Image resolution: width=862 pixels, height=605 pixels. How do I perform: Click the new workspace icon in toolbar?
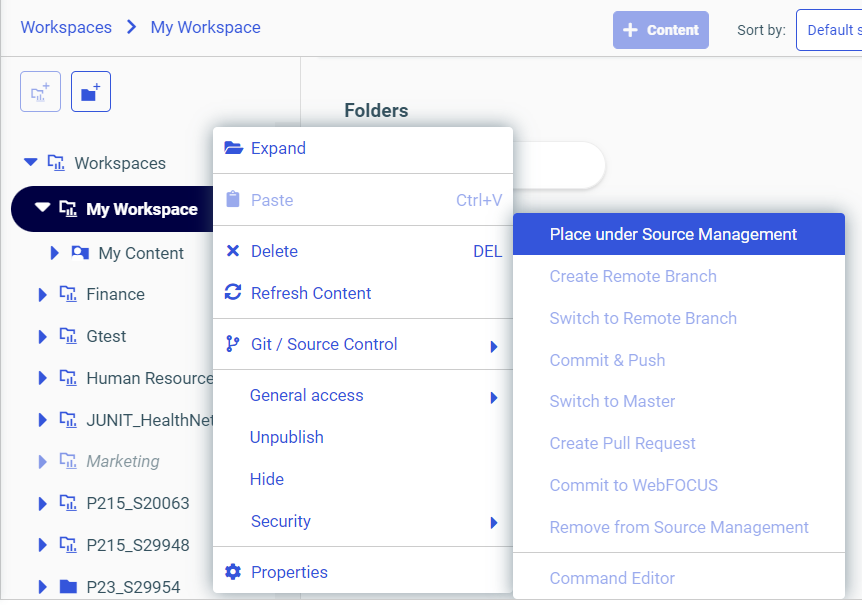(x=40, y=91)
